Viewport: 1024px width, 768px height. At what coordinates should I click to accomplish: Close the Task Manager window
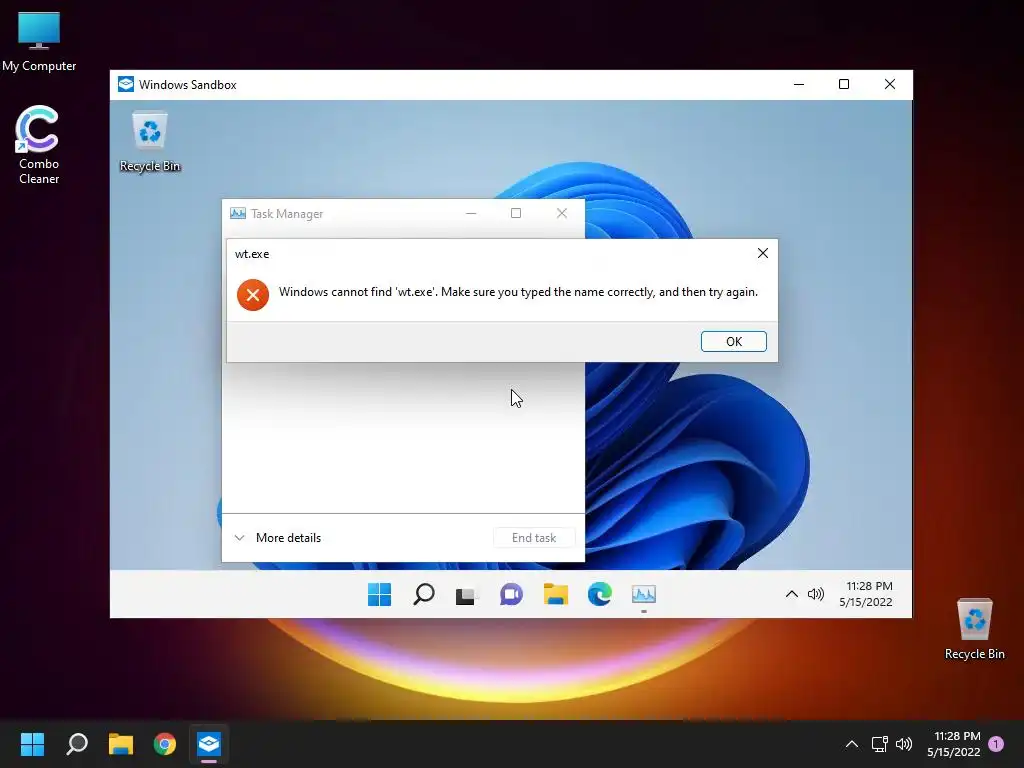click(562, 214)
